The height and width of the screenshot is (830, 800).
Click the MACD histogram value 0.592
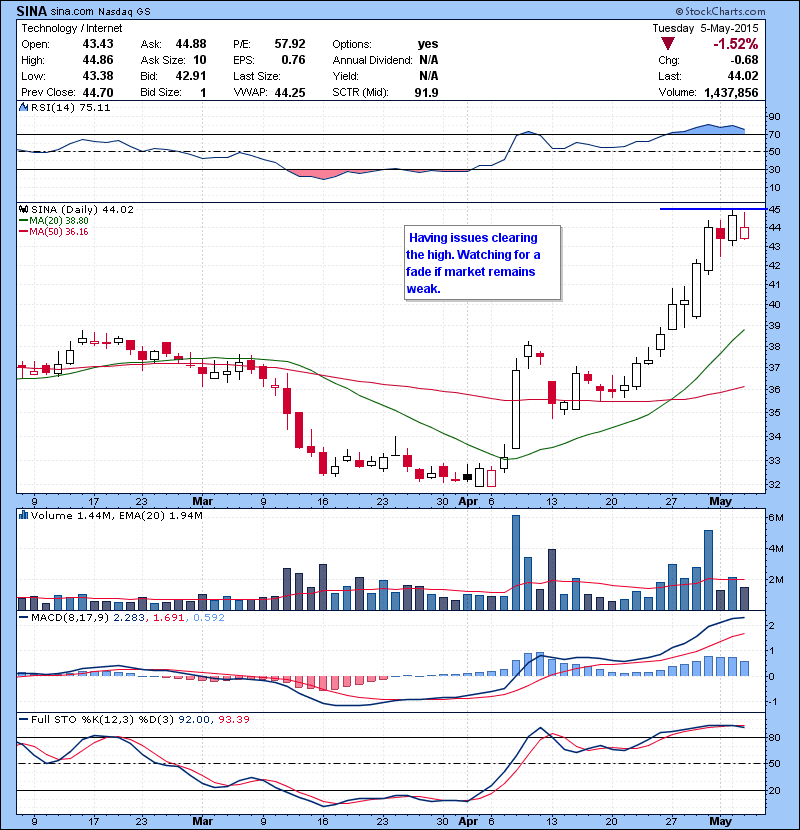tap(209, 618)
